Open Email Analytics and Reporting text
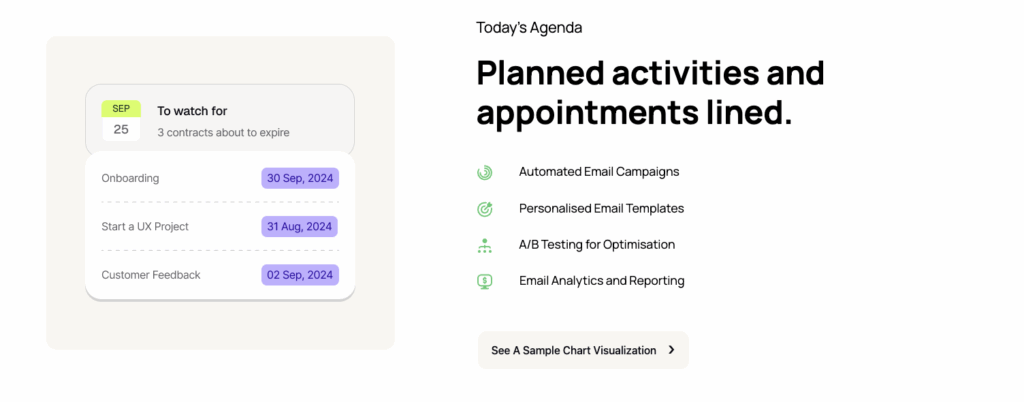1024x402 pixels. point(601,281)
